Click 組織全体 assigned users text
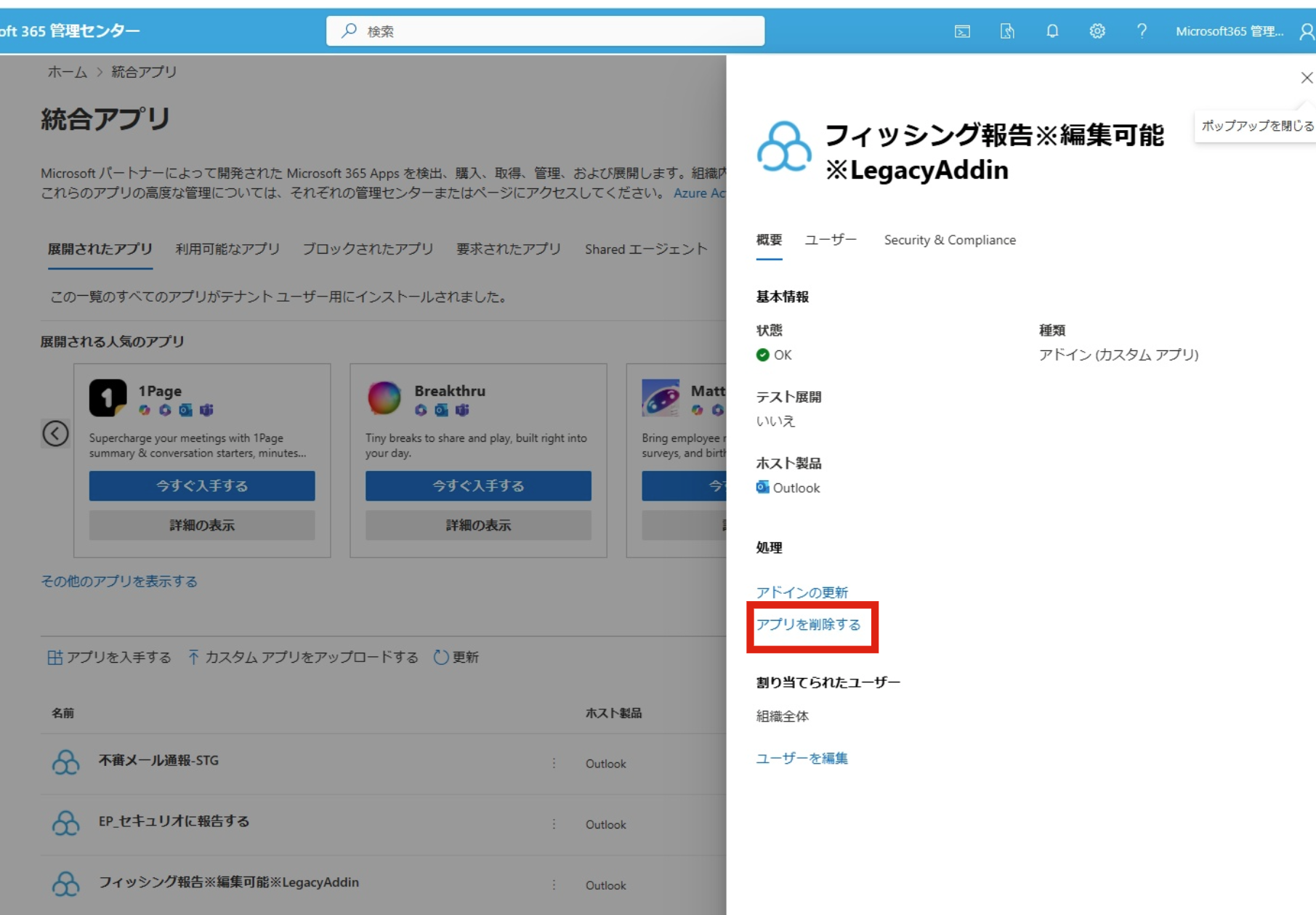The height and width of the screenshot is (915, 1316). pyautogui.click(x=782, y=716)
